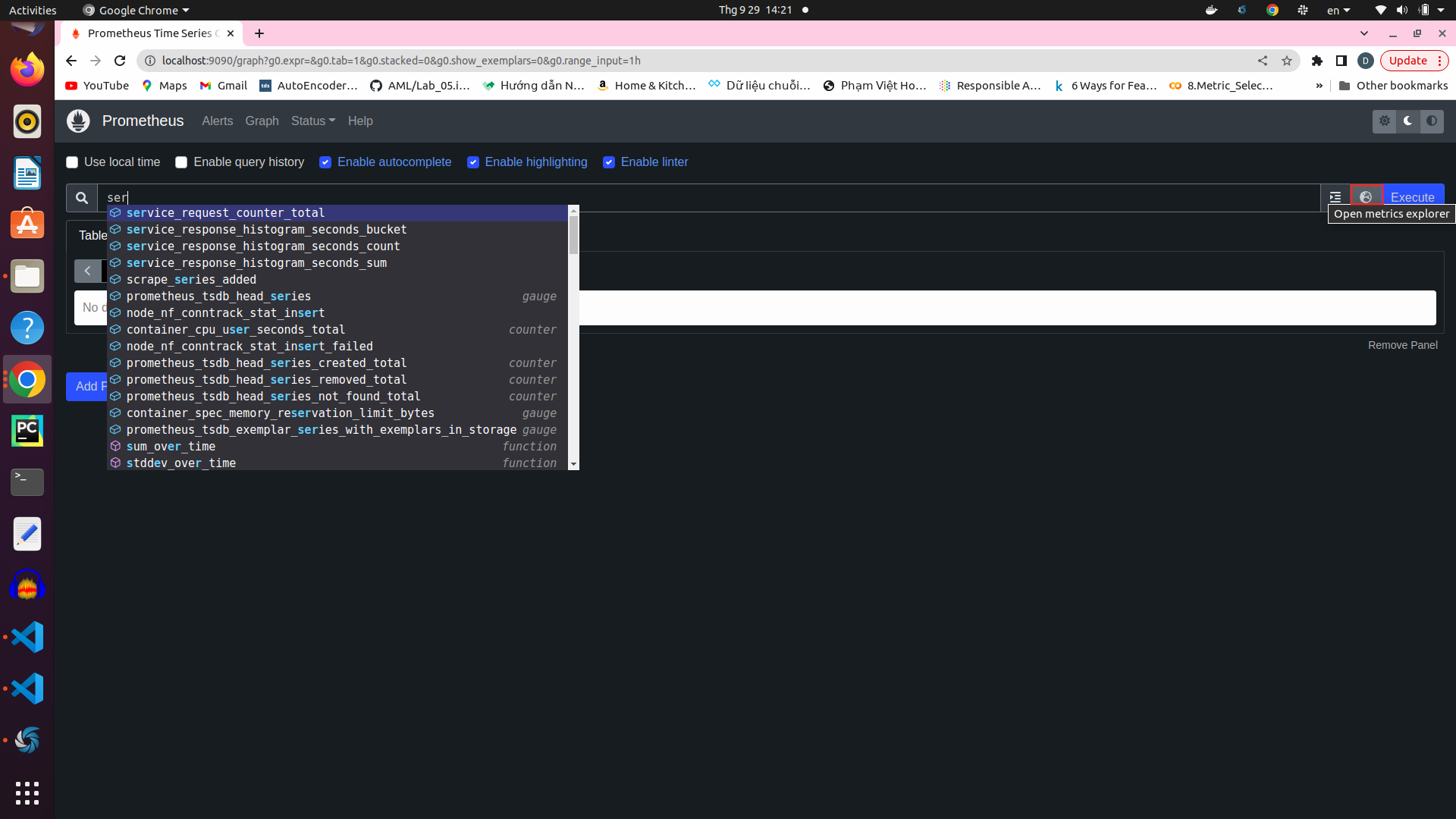Image resolution: width=1456 pixels, height=819 pixels.
Task: Enable query history checkbox
Action: pyautogui.click(x=181, y=162)
